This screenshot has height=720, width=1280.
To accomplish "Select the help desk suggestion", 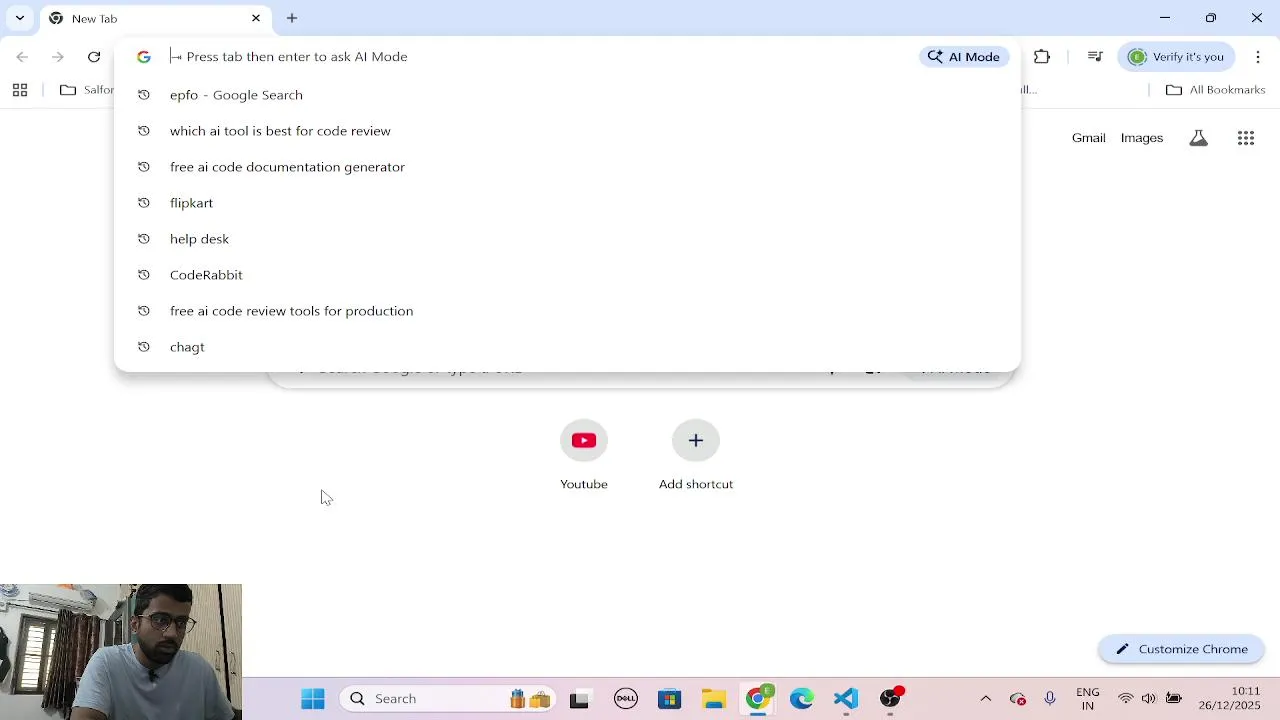I will [x=567, y=239].
